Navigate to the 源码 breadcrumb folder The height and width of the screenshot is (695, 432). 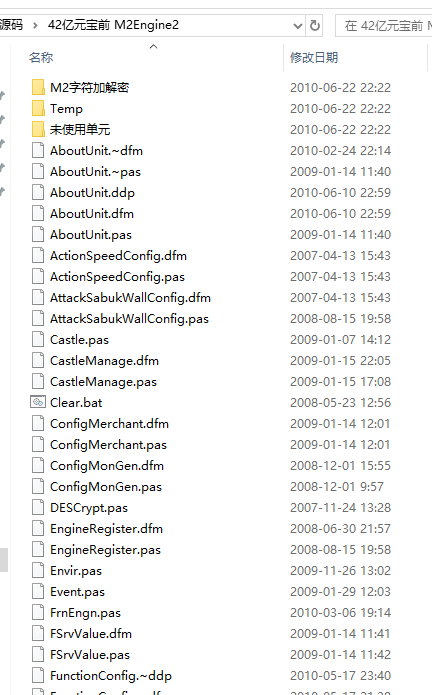click(11, 25)
